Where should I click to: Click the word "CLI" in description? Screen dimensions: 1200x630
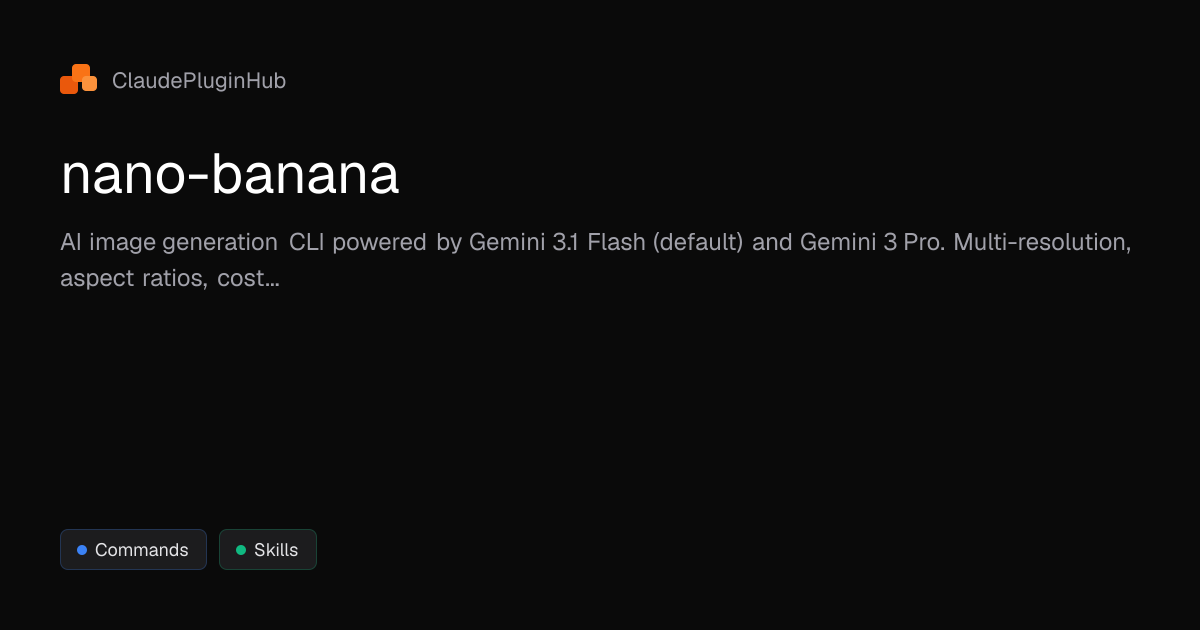308,243
